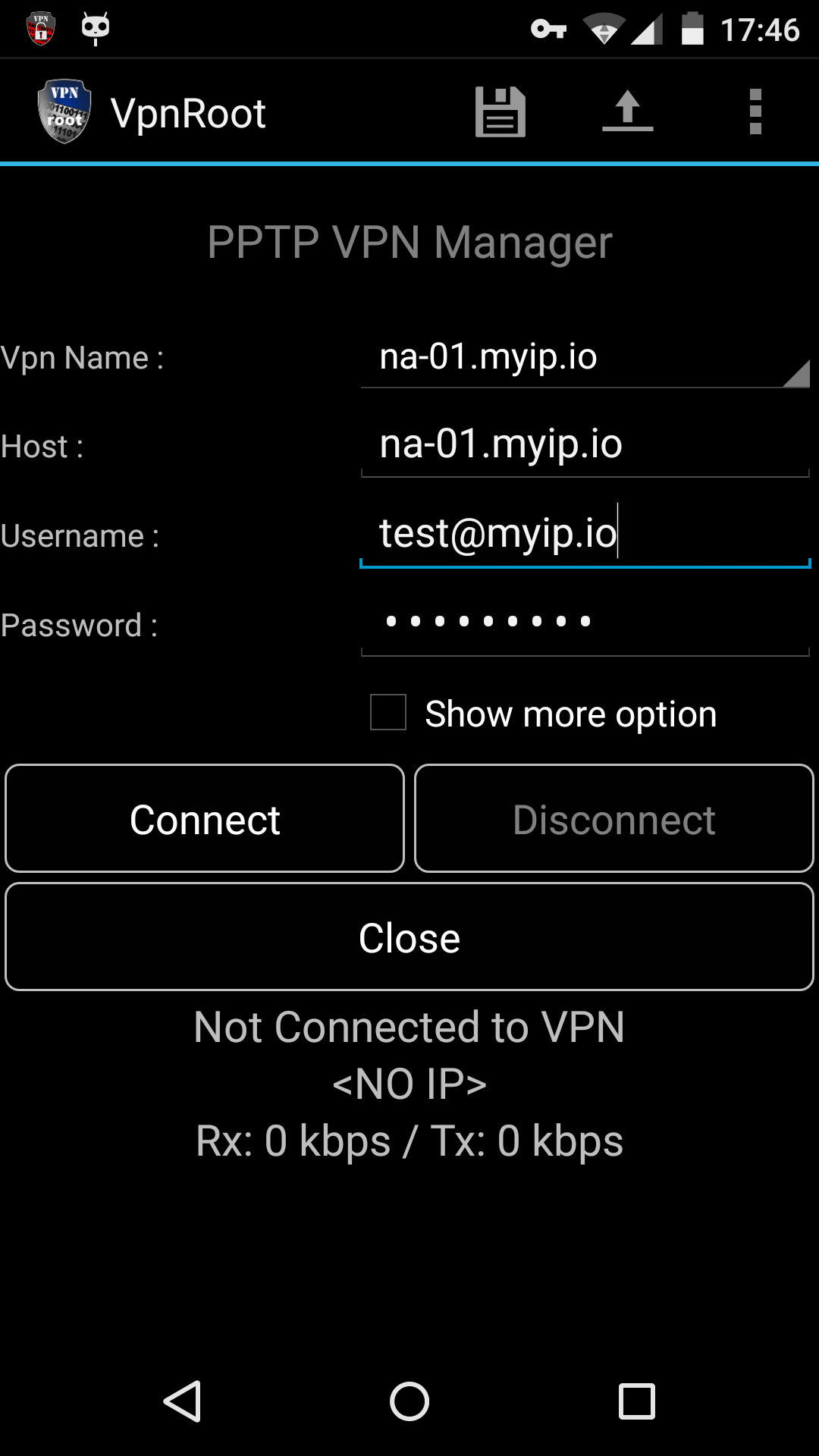Tap the Wi-Fi signal status icon

pyautogui.click(x=604, y=30)
